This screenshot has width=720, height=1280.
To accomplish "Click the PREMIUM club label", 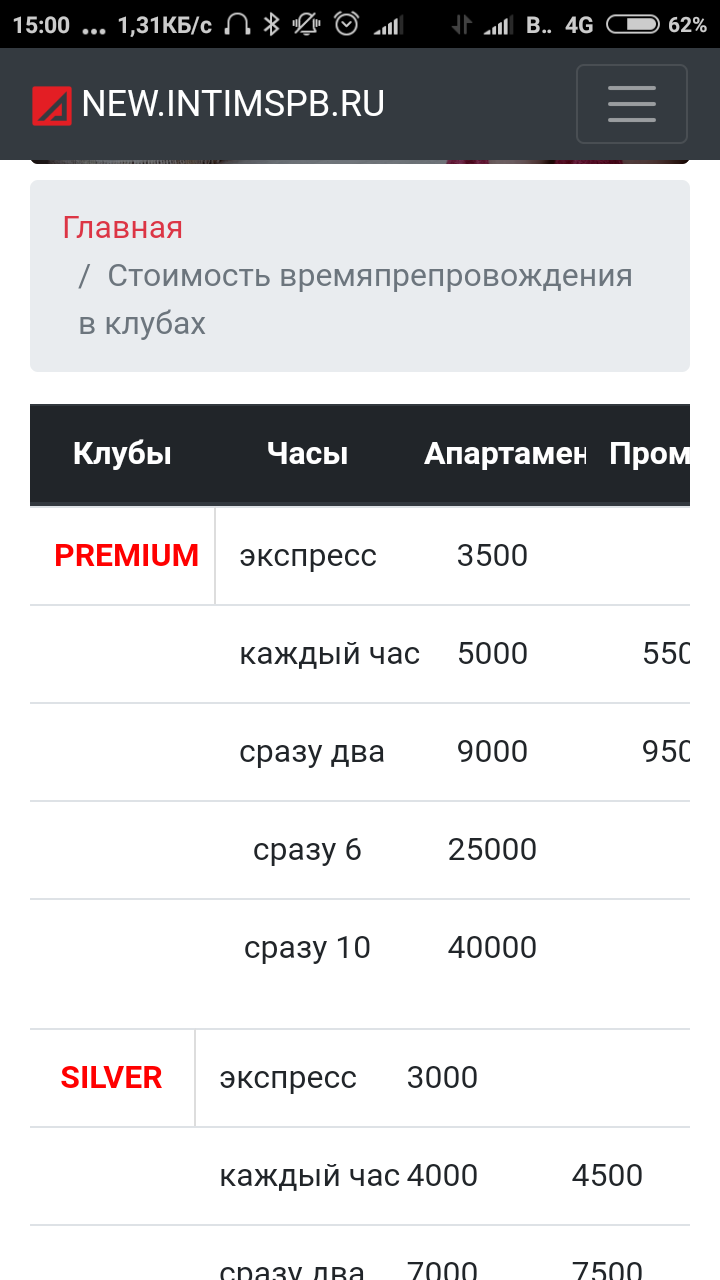I will coord(126,555).
